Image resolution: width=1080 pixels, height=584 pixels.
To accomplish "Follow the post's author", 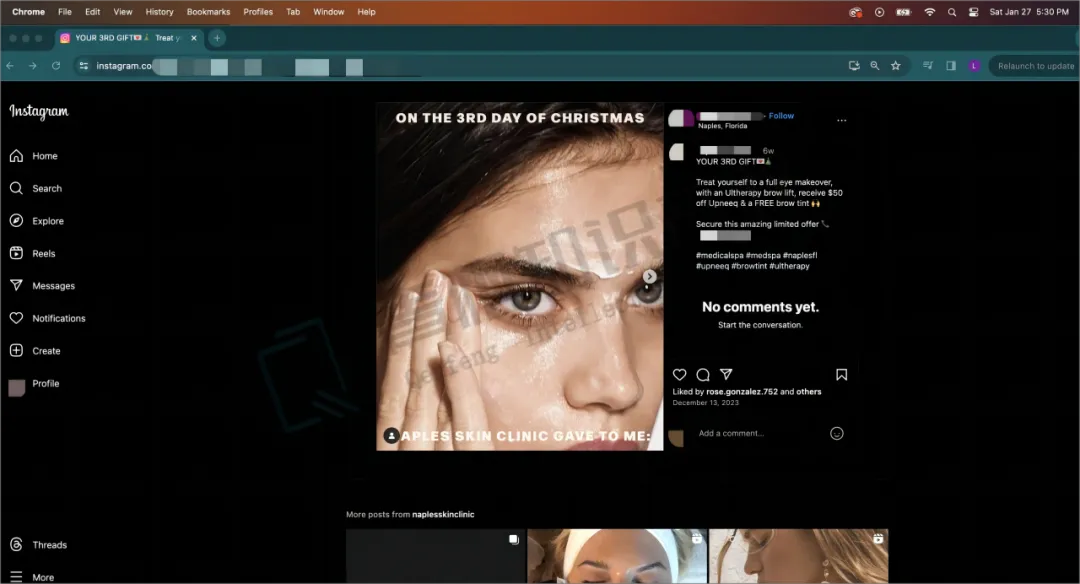I will [781, 116].
